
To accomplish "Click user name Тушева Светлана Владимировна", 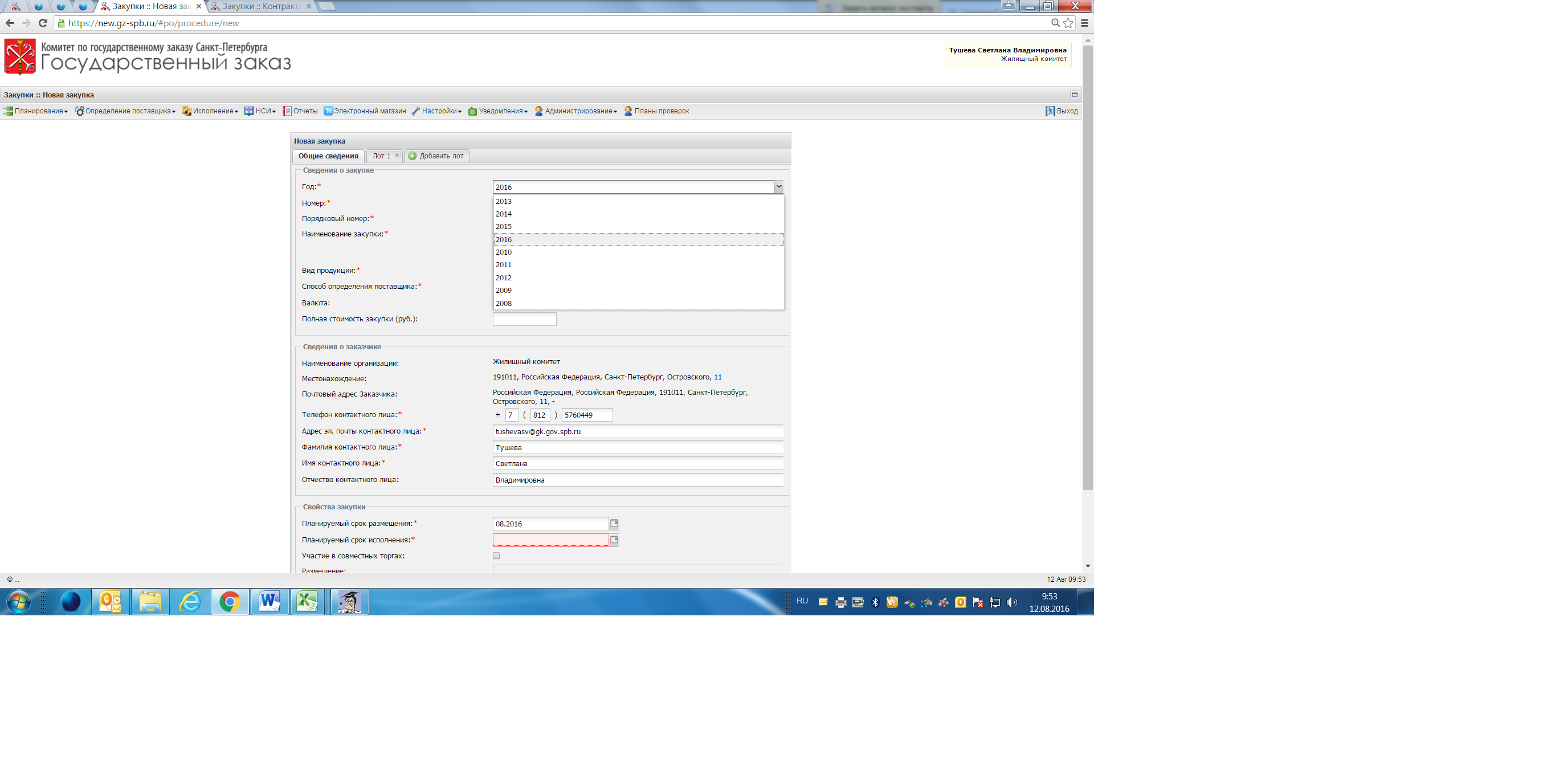I will pyautogui.click(x=1007, y=50).
